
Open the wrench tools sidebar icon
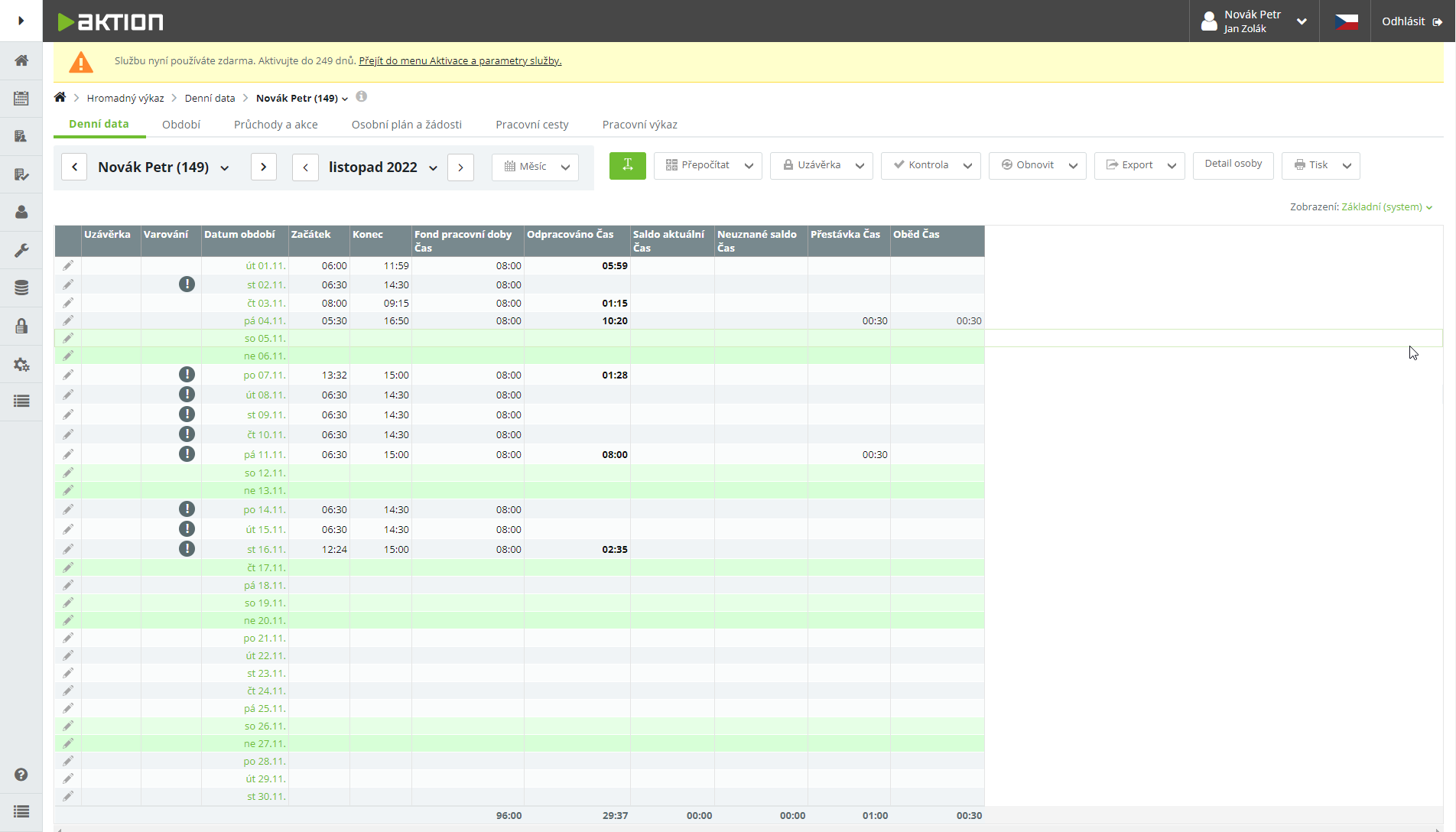21,250
